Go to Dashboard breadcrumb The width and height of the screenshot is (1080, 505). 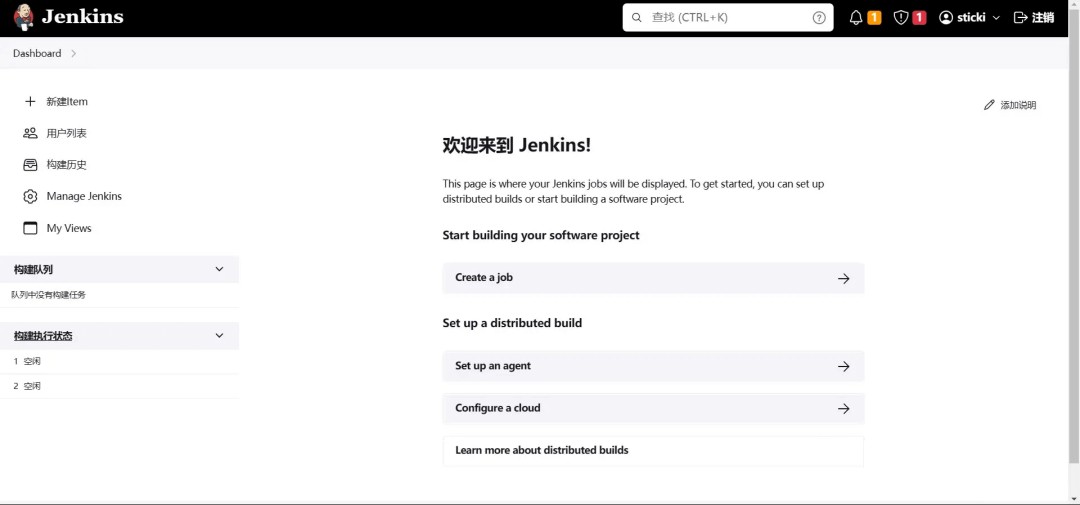click(37, 53)
